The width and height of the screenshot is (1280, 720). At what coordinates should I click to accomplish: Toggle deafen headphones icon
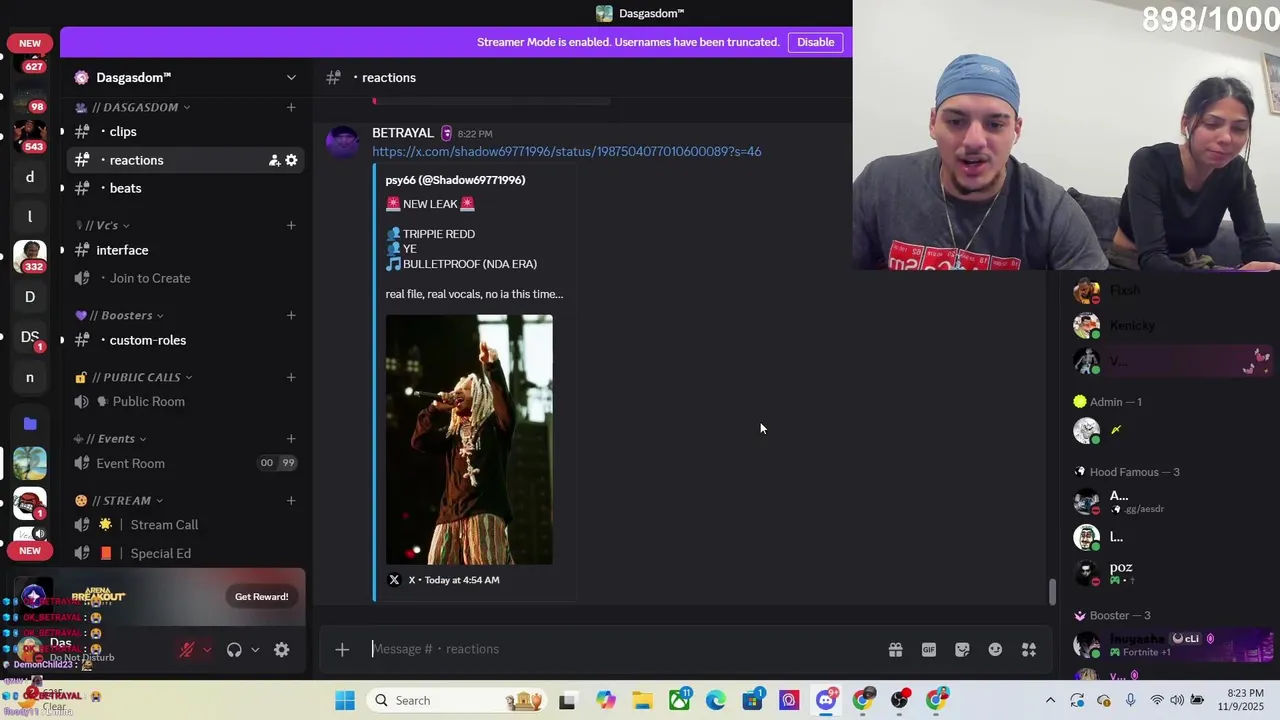pyautogui.click(x=234, y=649)
